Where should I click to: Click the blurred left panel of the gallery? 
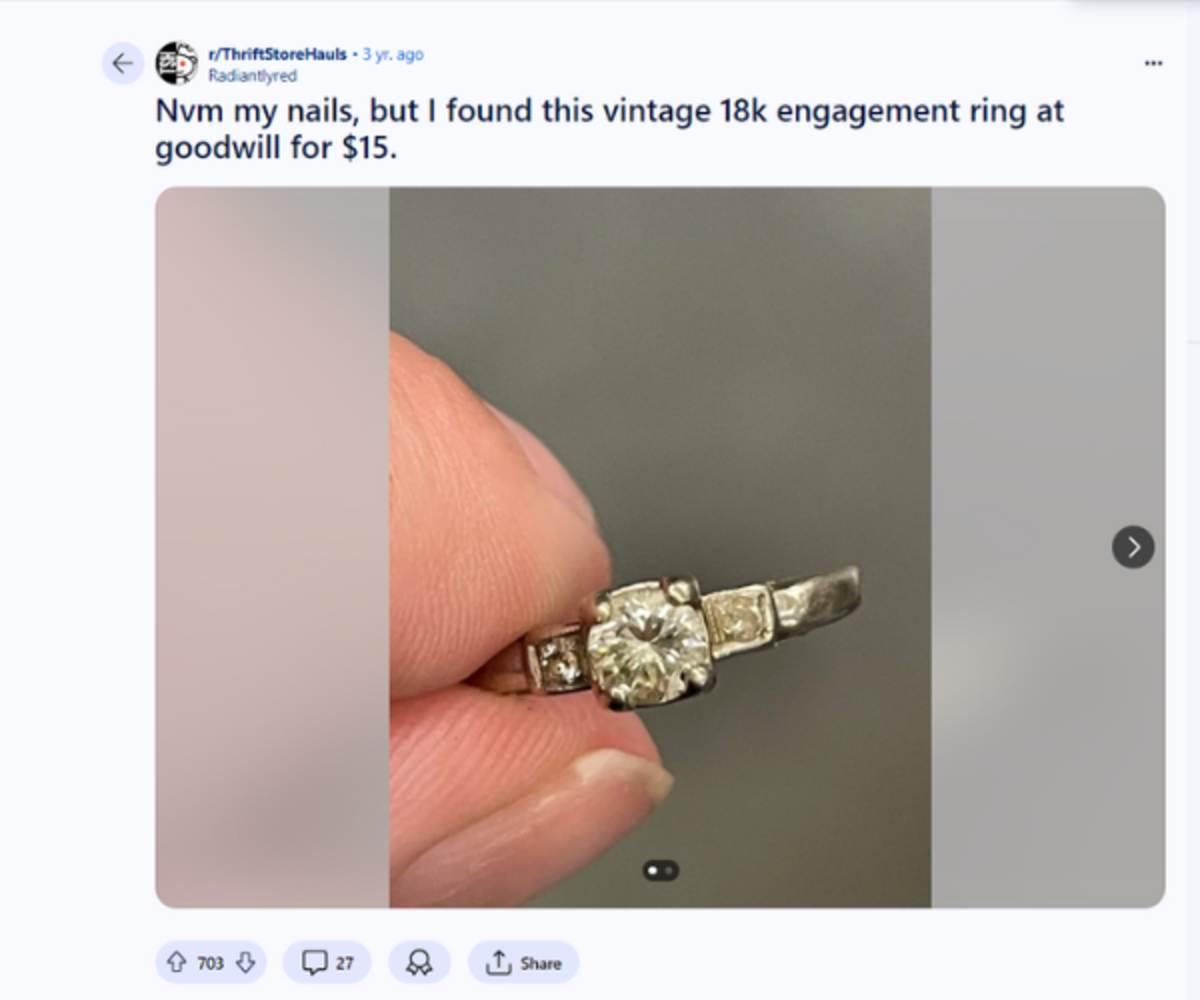(x=272, y=547)
